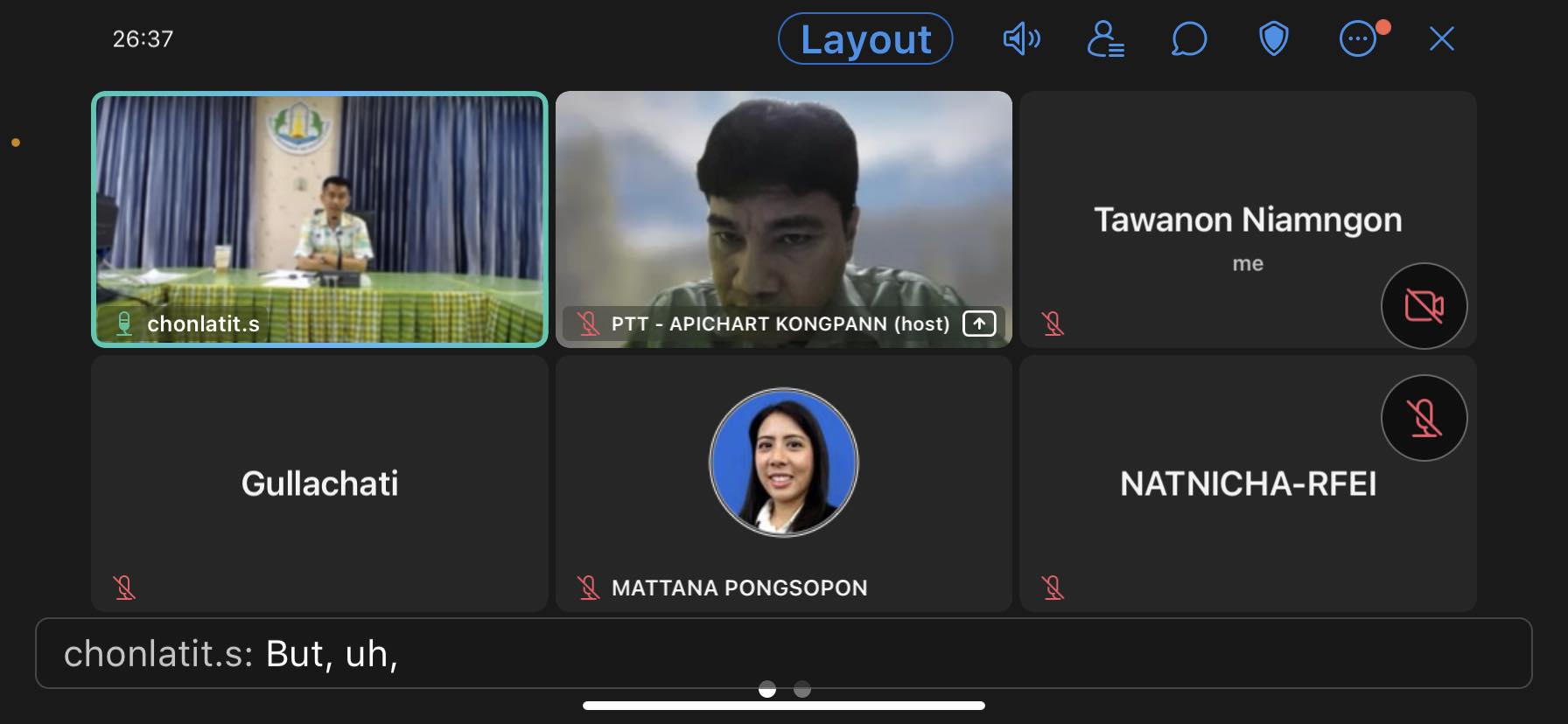Viewport: 1568px width, 724px height.
Task: Tap muted mic icon in NATNICHA-RFEI tile
Action: pyautogui.click(x=1053, y=588)
